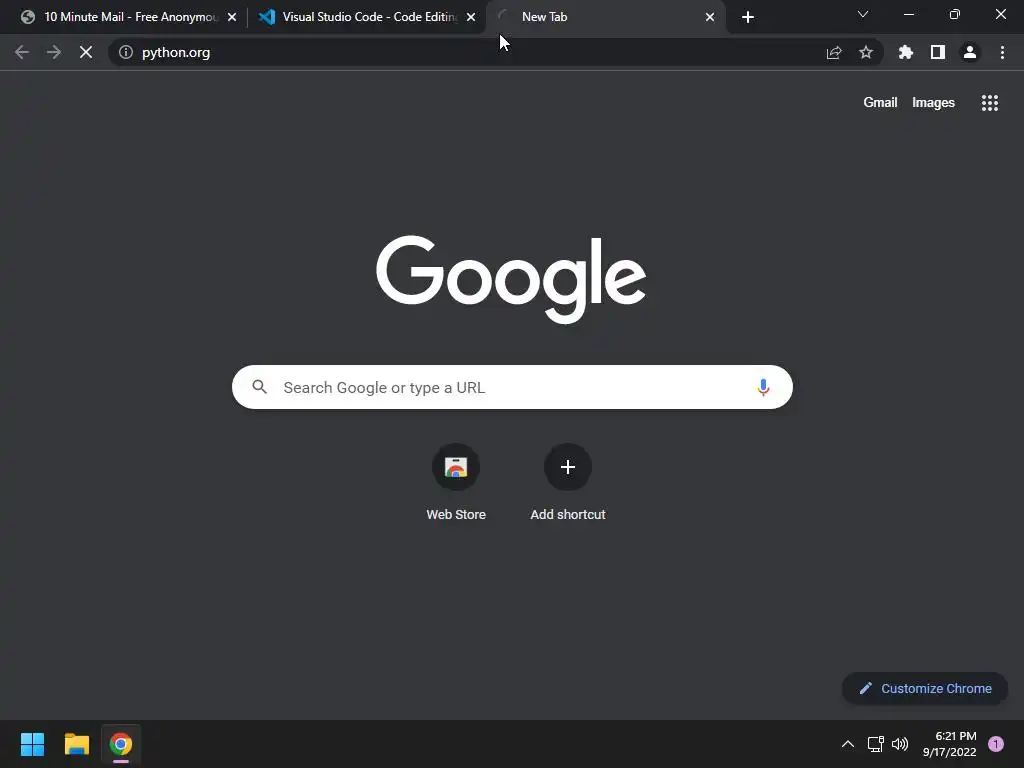Open the Windows Start menu
The height and width of the screenshot is (768, 1024).
pyautogui.click(x=32, y=744)
